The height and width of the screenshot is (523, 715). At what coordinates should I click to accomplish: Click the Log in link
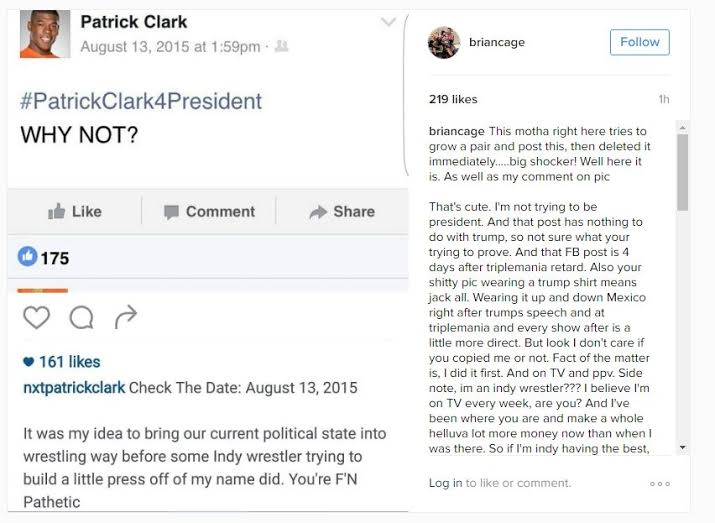pos(446,483)
